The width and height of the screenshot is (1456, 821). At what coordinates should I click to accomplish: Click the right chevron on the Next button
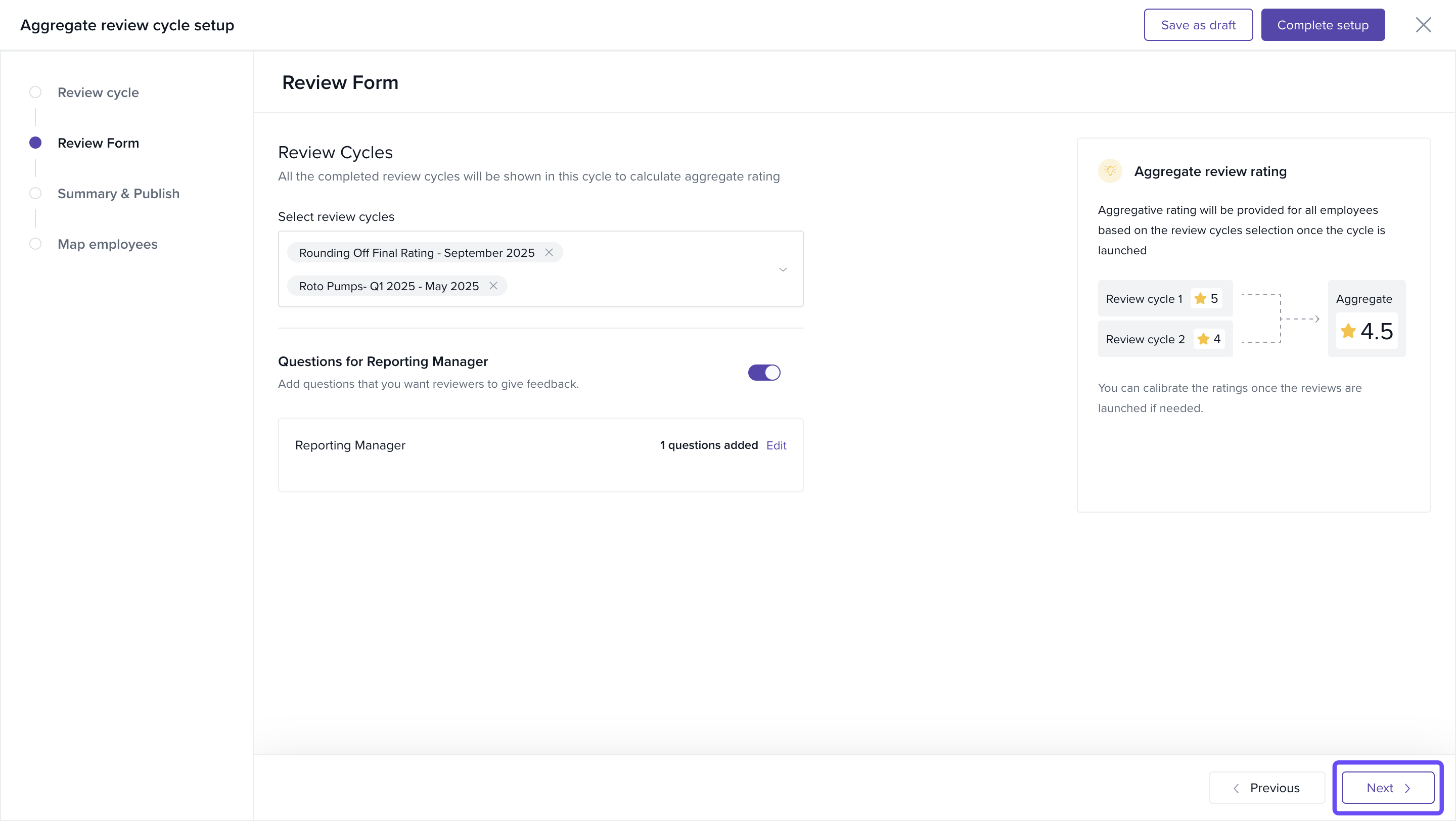[1407, 788]
